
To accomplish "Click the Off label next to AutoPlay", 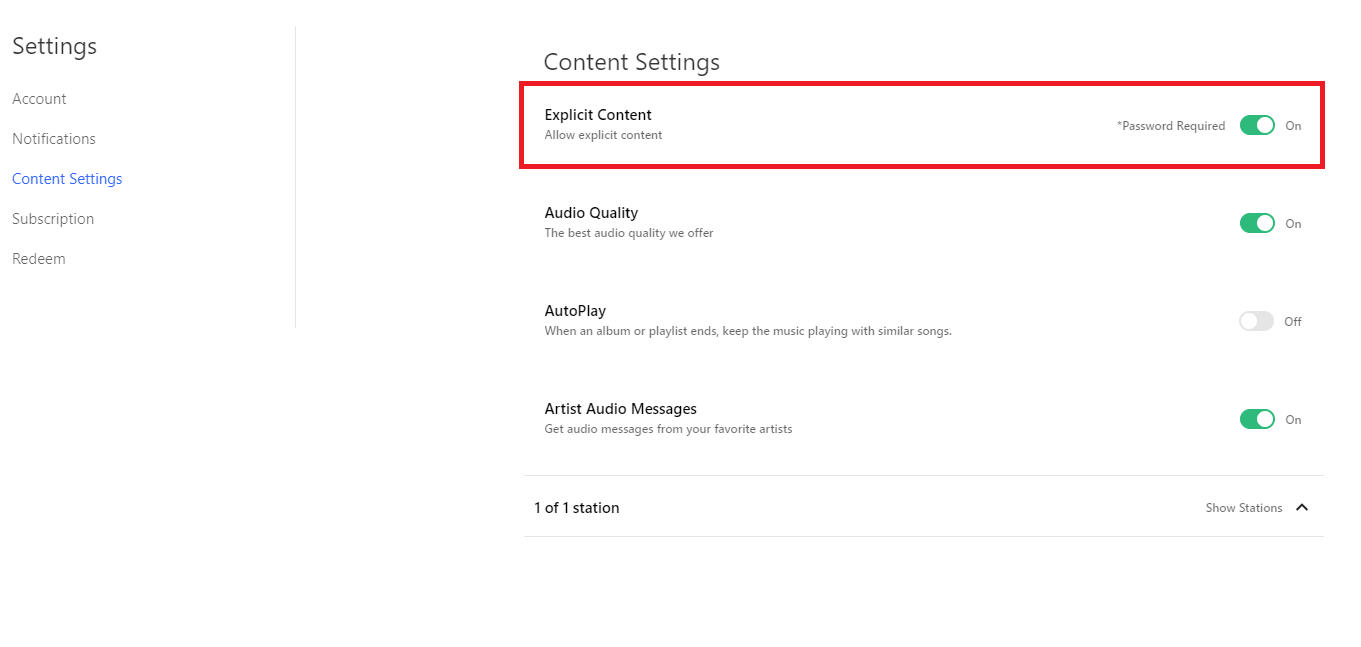I will 1293,322.
